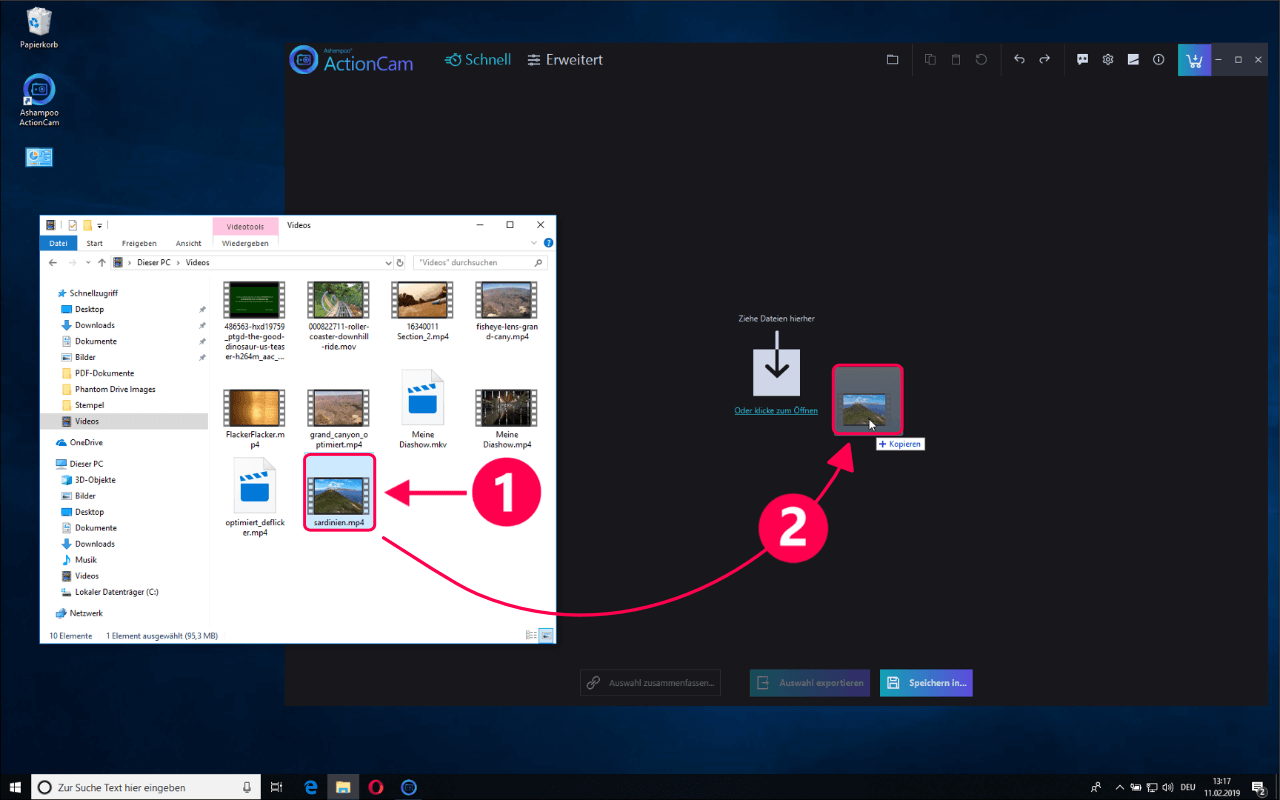Switch to Schnell mode
Image resolution: width=1280 pixels, height=800 pixels.
point(478,60)
